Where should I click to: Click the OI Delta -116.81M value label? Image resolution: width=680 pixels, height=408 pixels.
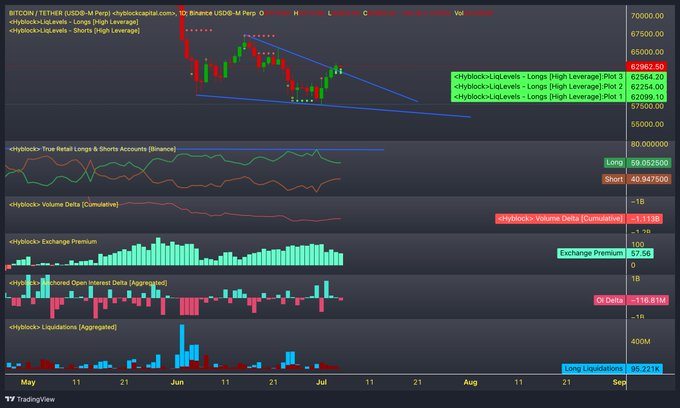point(631,300)
